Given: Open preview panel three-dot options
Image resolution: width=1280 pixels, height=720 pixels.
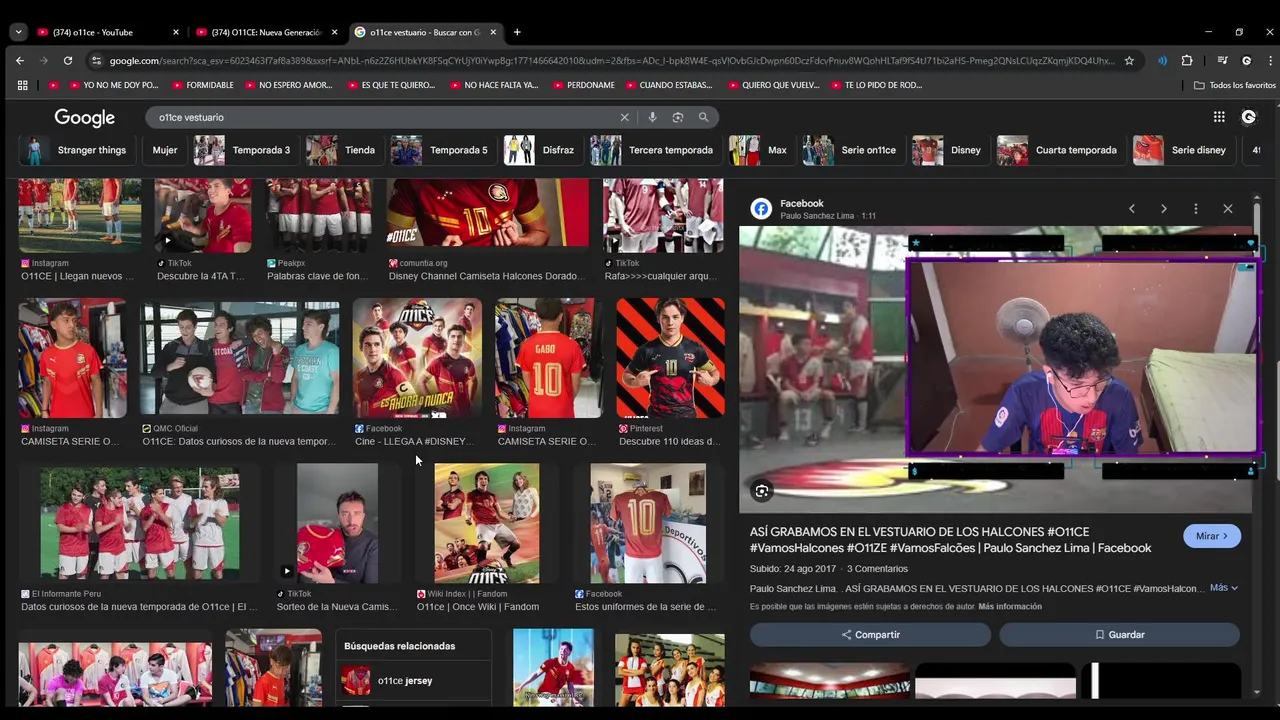Looking at the screenshot, I should pos(1196,209).
